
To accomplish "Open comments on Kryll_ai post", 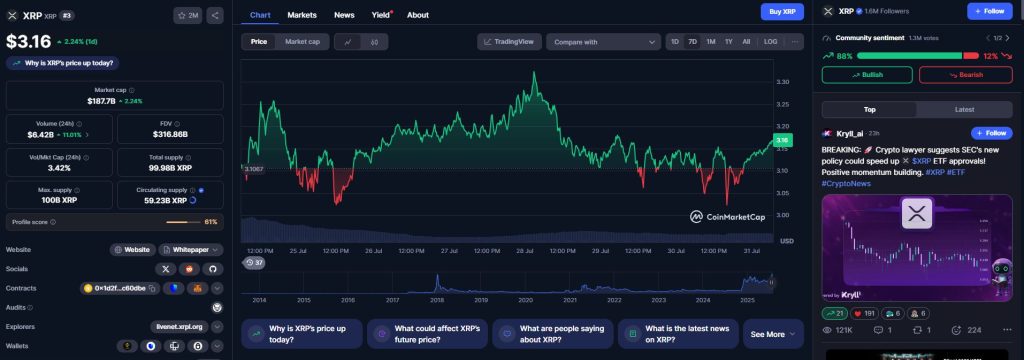I will pos(883,331).
